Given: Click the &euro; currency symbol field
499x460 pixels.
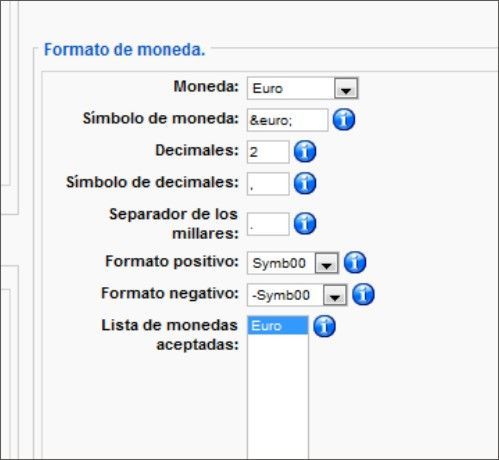Looking at the screenshot, I should point(287,120).
